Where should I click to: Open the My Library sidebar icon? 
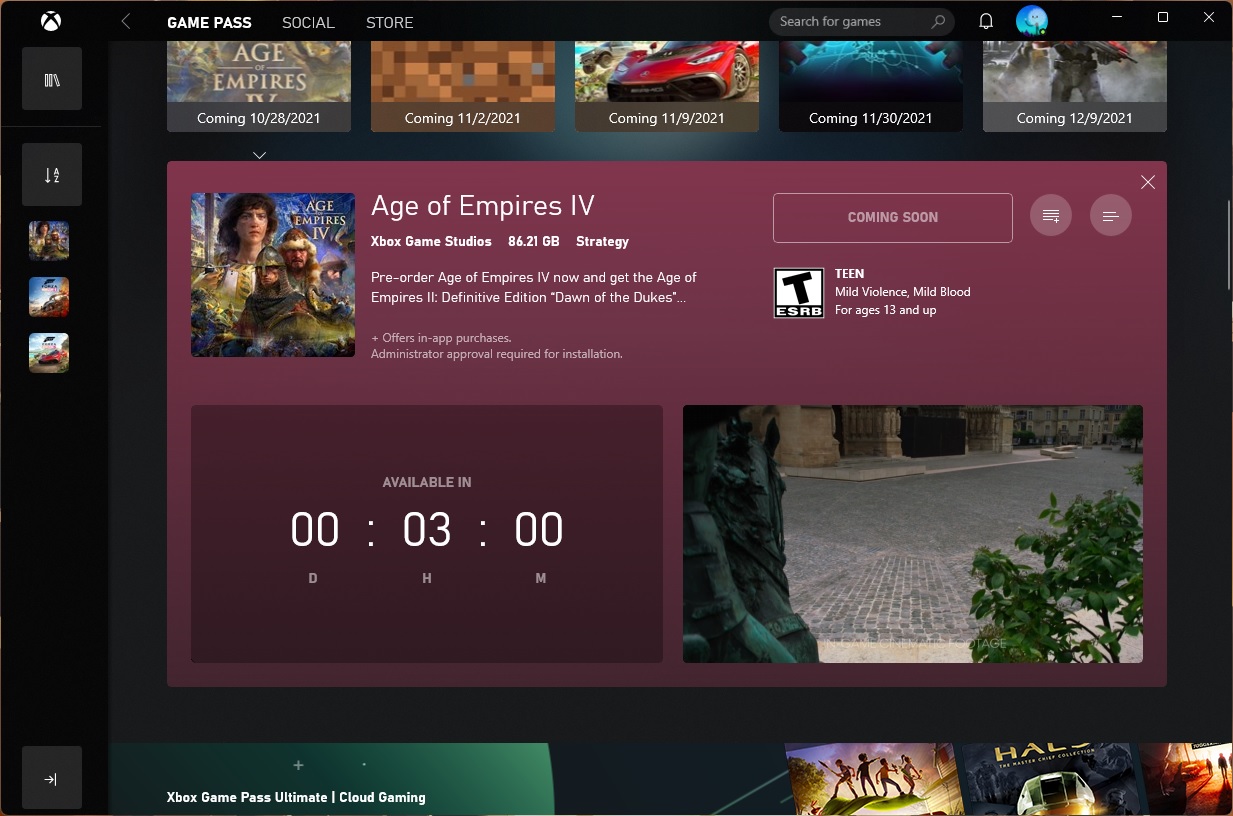coord(52,80)
